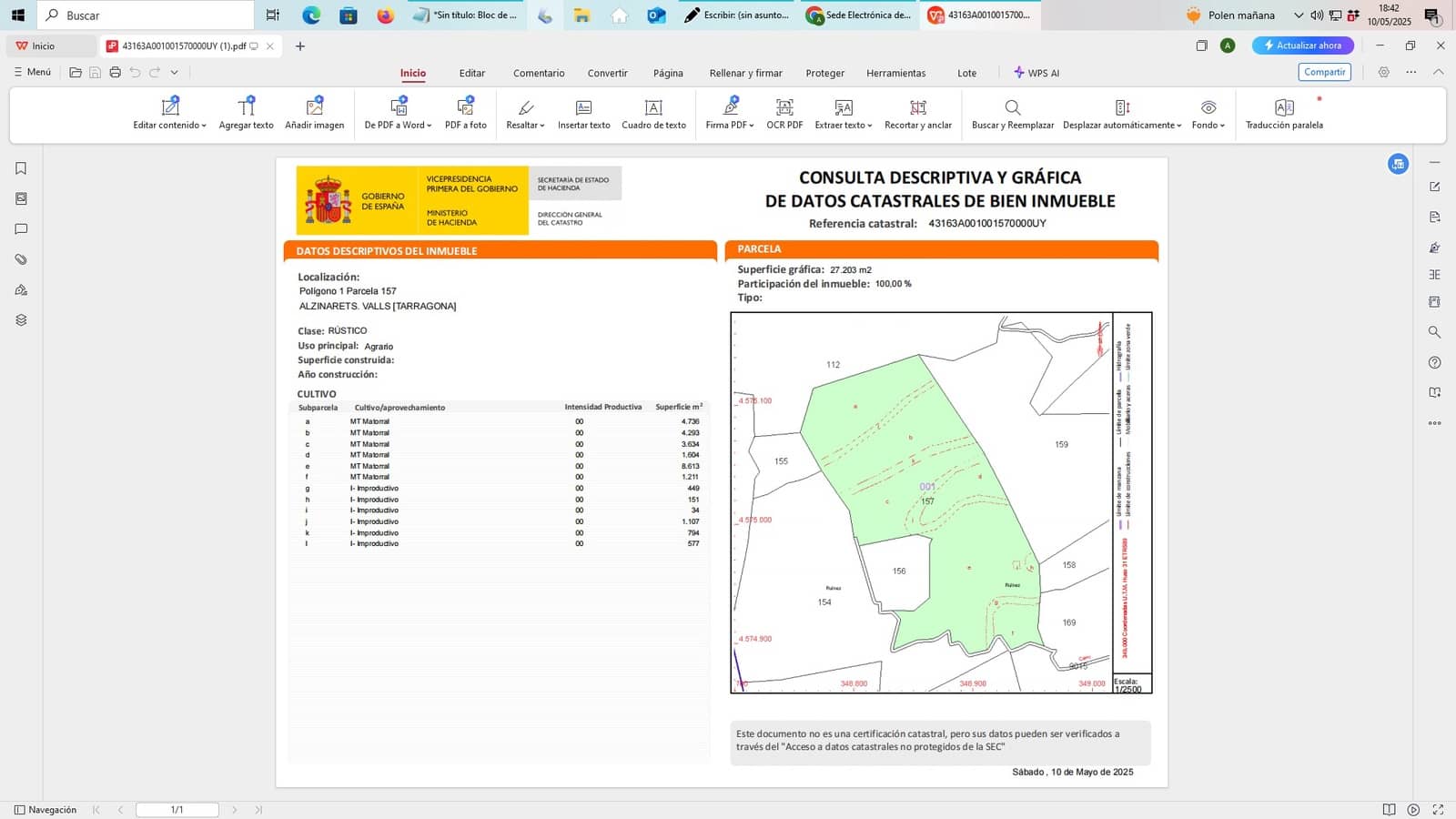Toggle the Navegación panel in status bar
The width and height of the screenshot is (1456, 819).
pos(45,810)
